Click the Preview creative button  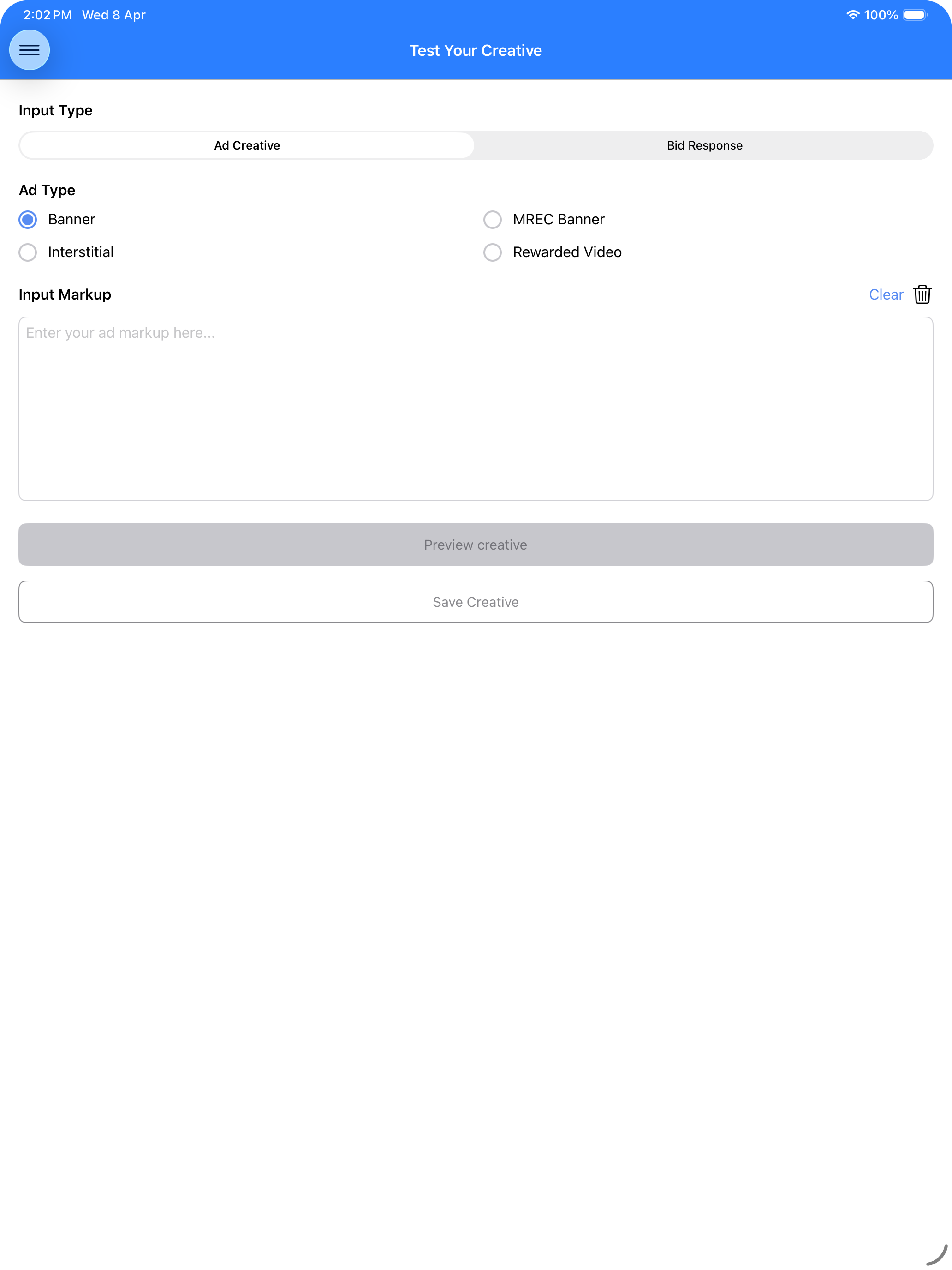coord(476,544)
